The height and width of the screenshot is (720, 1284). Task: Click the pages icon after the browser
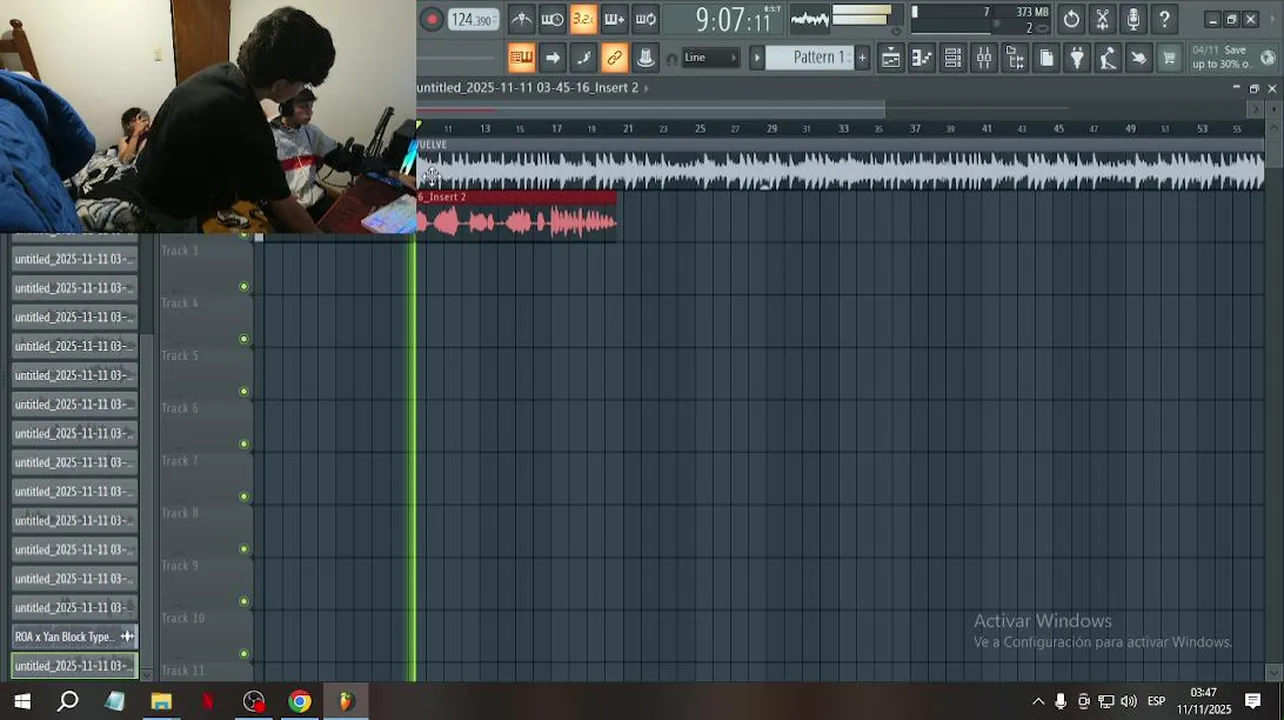(x=1045, y=58)
